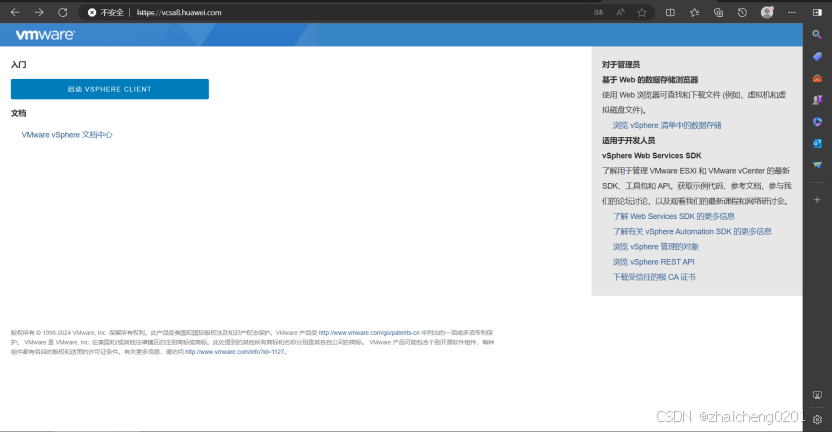This screenshot has width=832, height=432.
Task: Add page to favorites star
Action: [642, 12]
